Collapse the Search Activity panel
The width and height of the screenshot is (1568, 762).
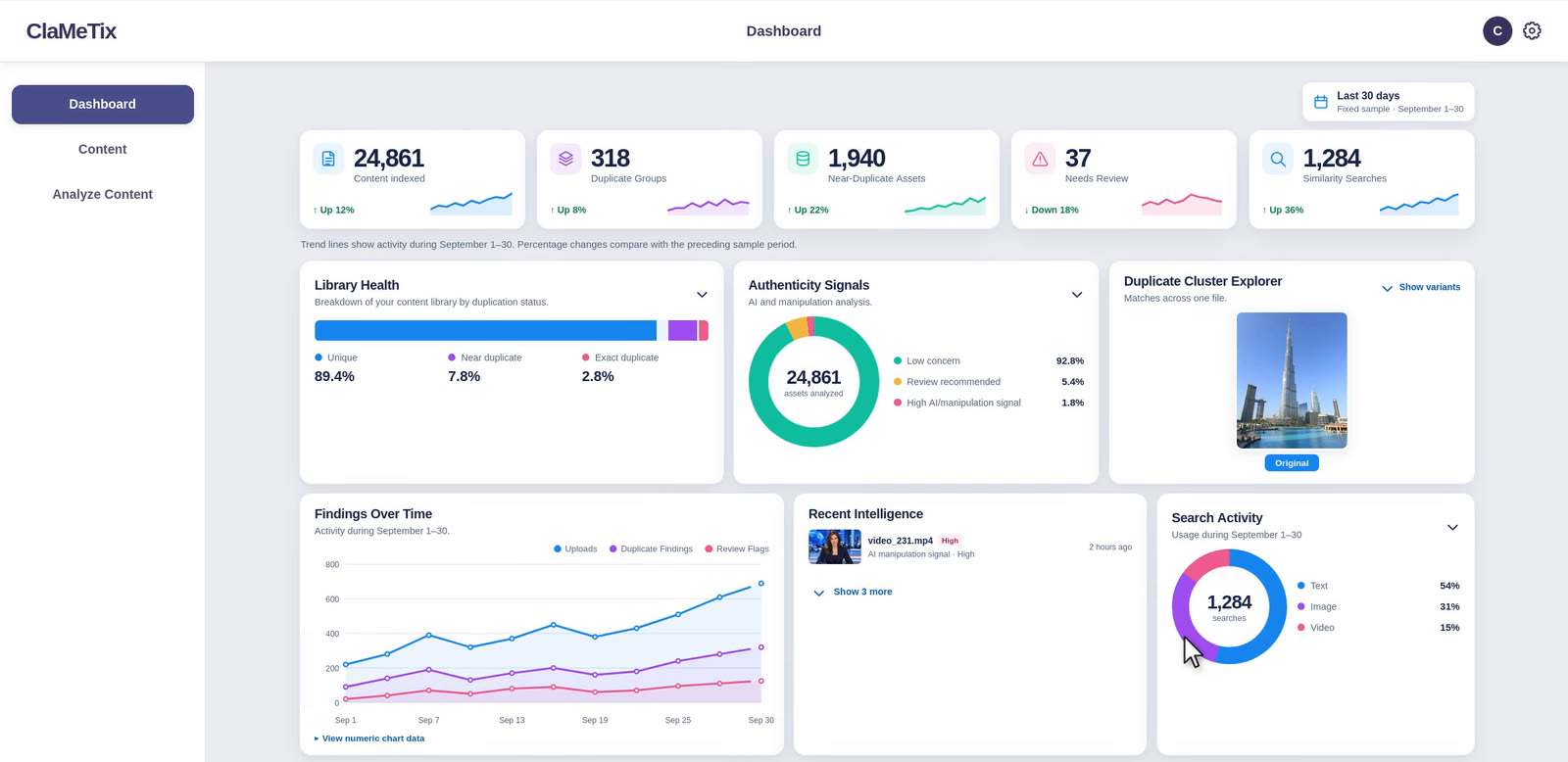(1452, 527)
